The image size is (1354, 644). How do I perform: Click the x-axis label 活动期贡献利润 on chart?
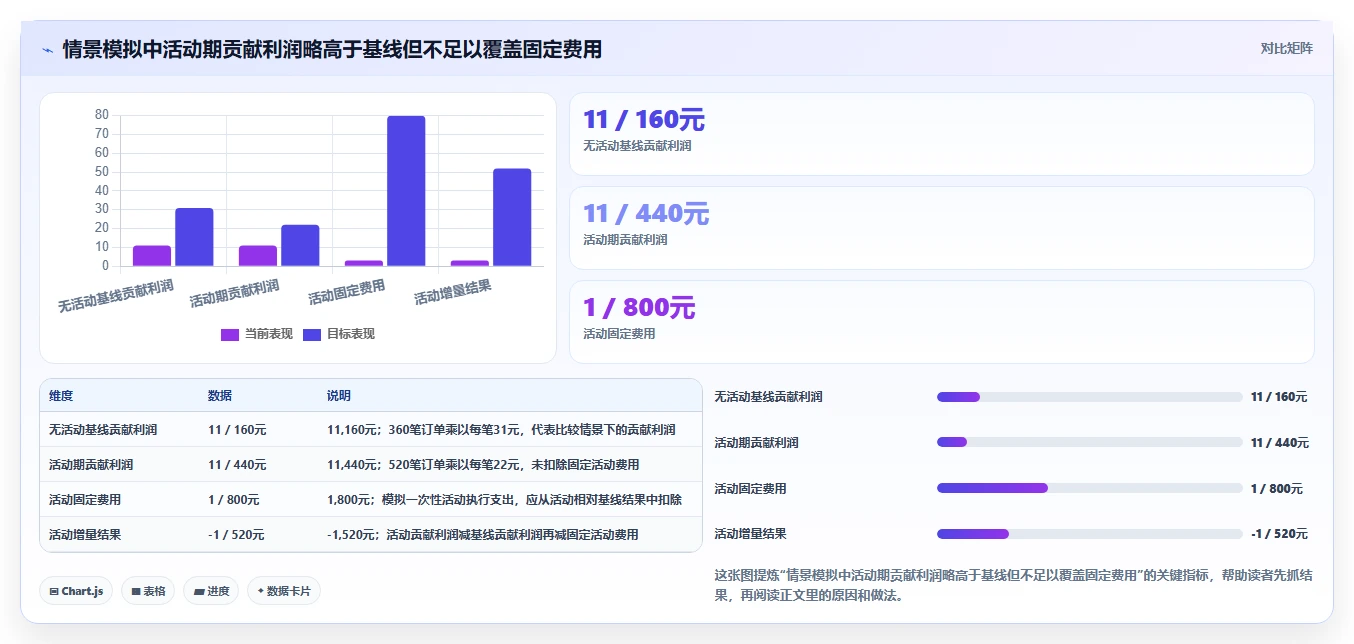point(235,293)
